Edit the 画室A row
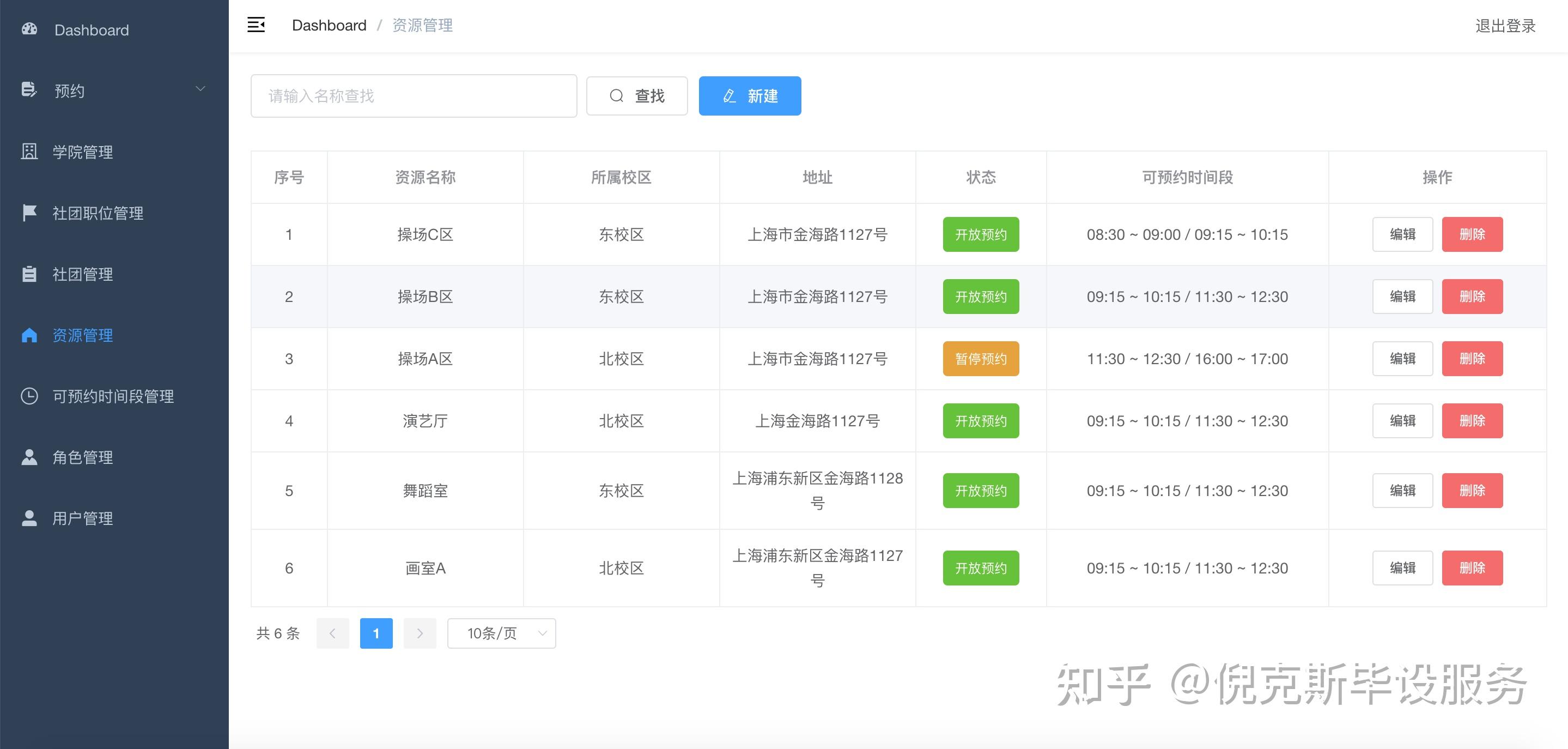Viewport: 1568px width, 749px height. [1402, 568]
